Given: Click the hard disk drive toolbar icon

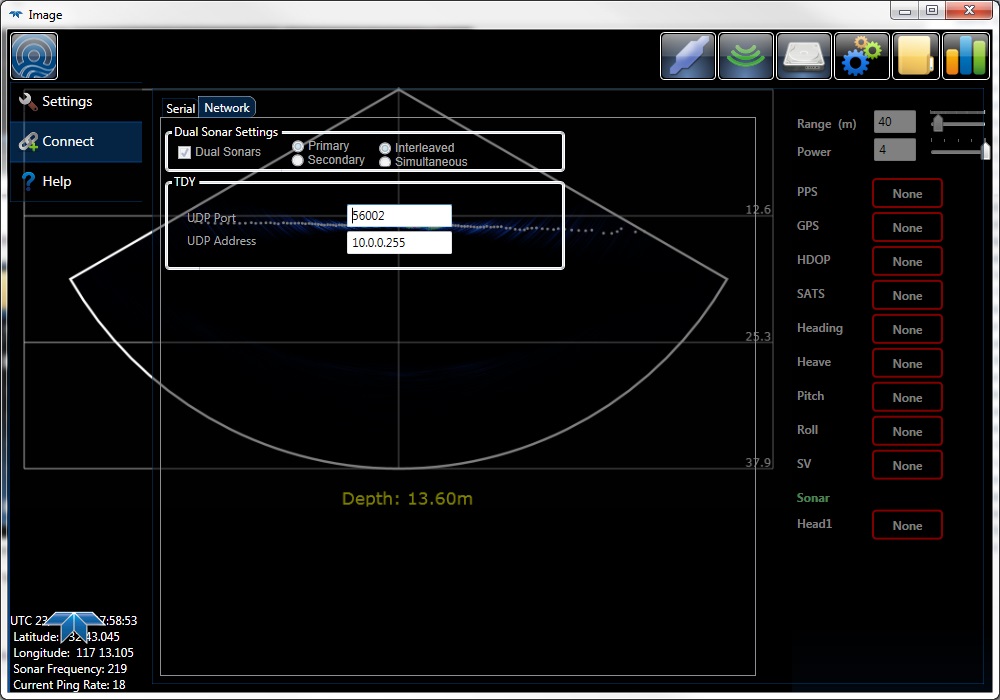Looking at the screenshot, I should click(804, 56).
